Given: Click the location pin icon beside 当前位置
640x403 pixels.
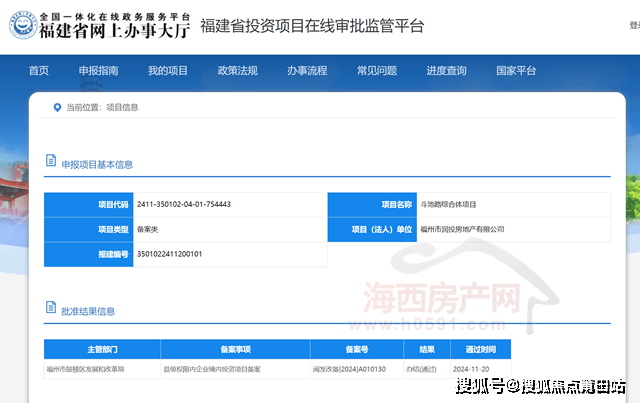Looking at the screenshot, I should [x=57, y=107].
